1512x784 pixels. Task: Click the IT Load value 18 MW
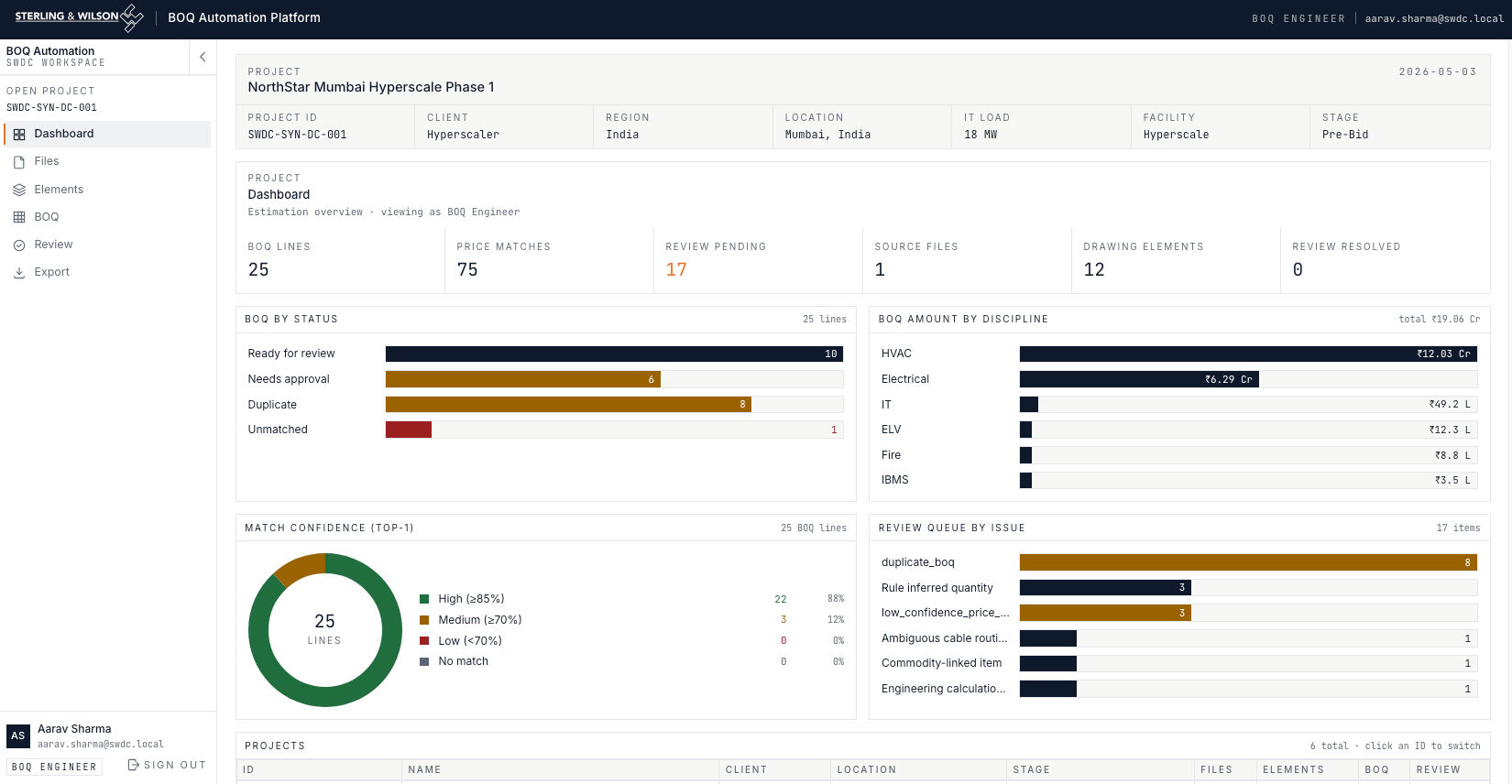981,135
